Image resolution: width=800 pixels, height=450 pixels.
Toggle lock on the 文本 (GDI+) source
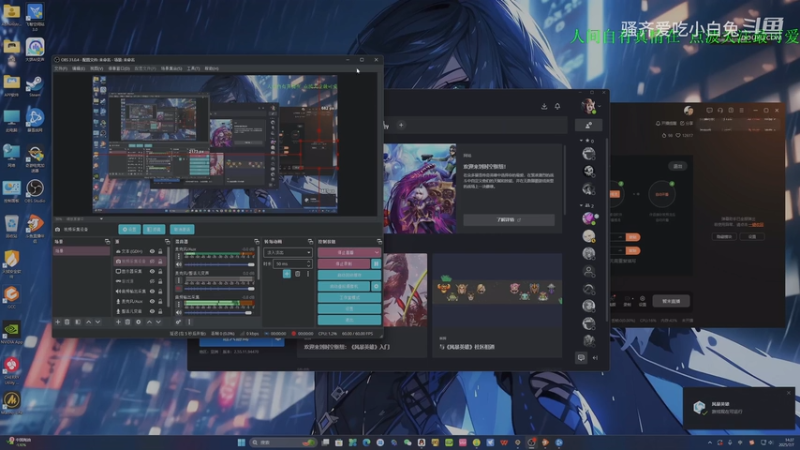click(160, 252)
